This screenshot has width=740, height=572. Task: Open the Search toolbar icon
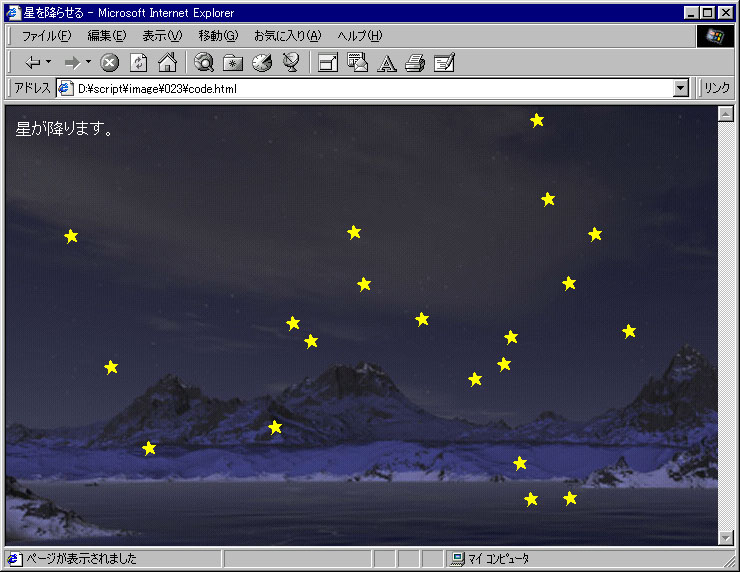[x=204, y=62]
